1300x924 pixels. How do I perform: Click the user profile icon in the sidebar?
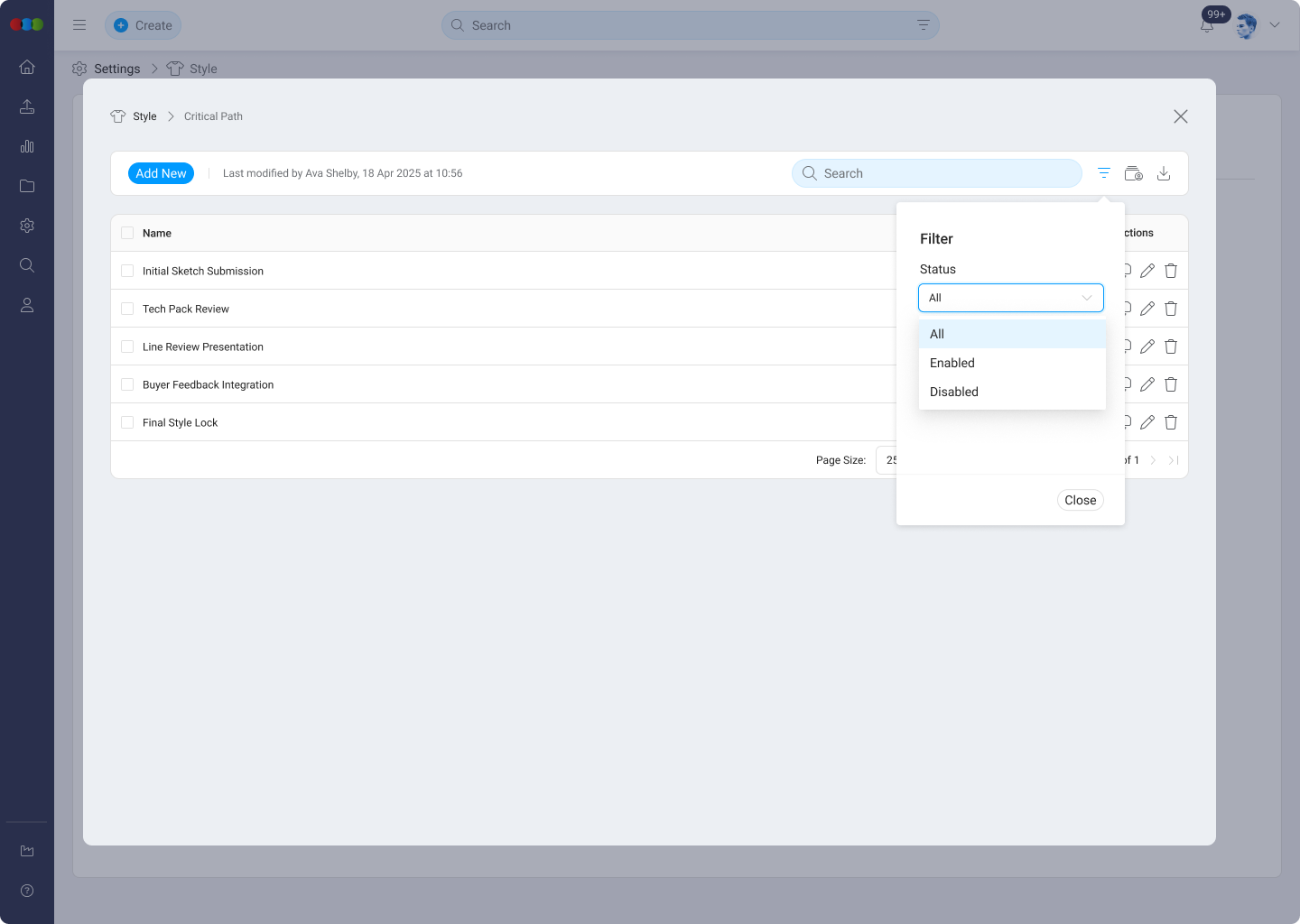point(27,305)
